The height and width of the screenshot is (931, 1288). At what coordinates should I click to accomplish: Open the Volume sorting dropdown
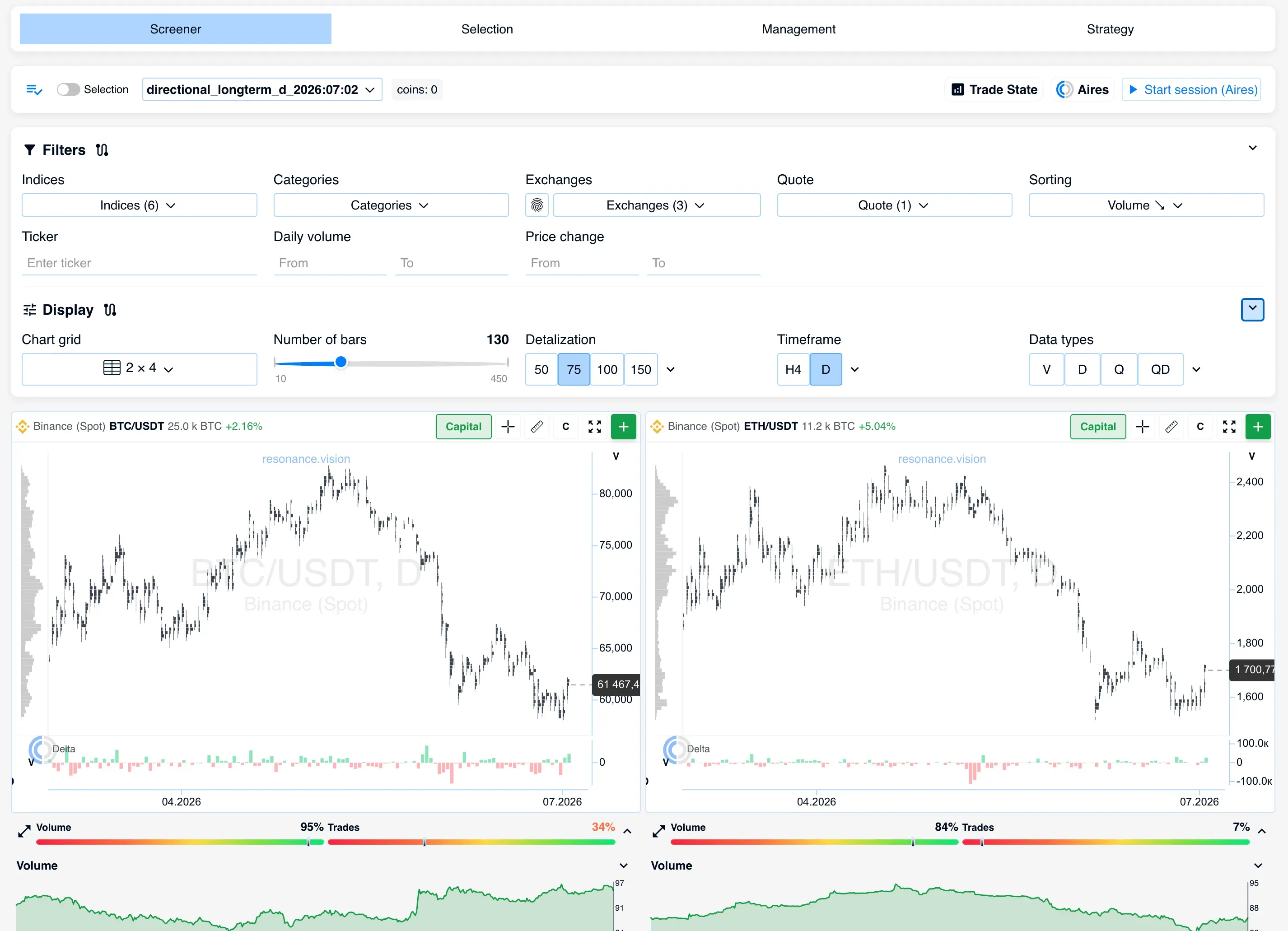(x=1146, y=205)
